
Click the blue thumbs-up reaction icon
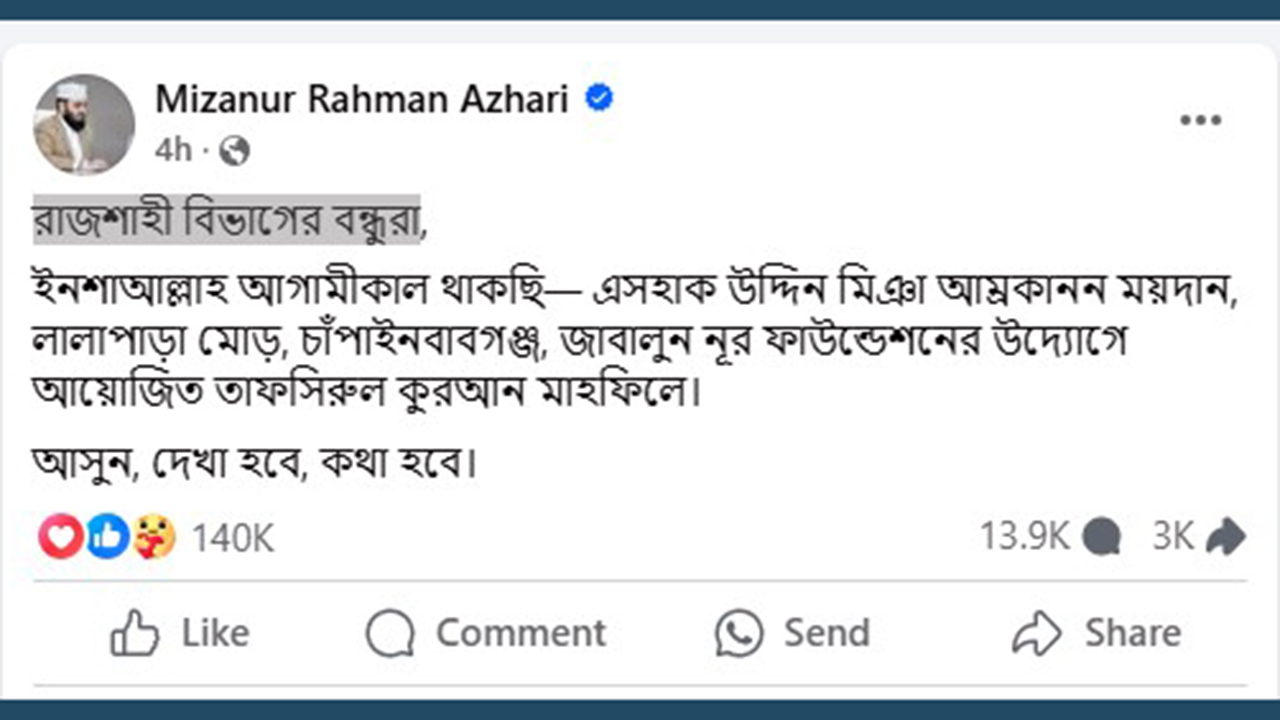tap(107, 538)
